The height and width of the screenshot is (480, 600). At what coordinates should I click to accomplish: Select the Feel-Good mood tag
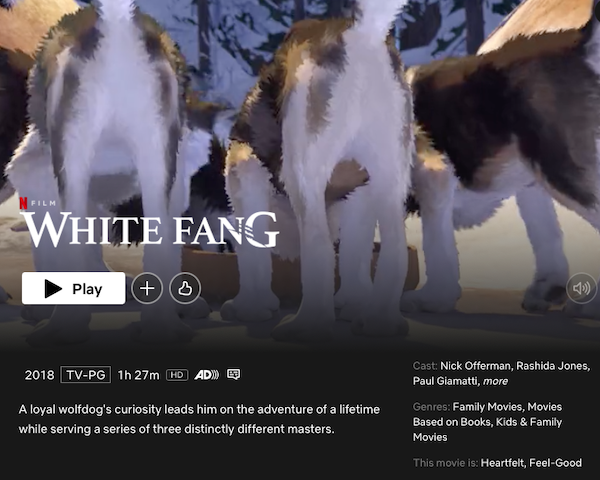[x=556, y=463]
